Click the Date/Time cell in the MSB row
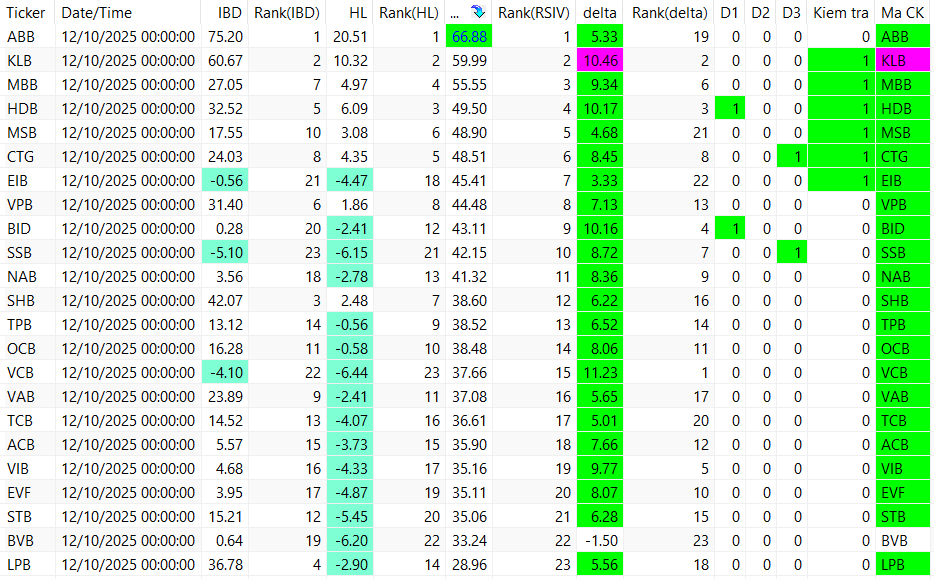 coord(128,132)
